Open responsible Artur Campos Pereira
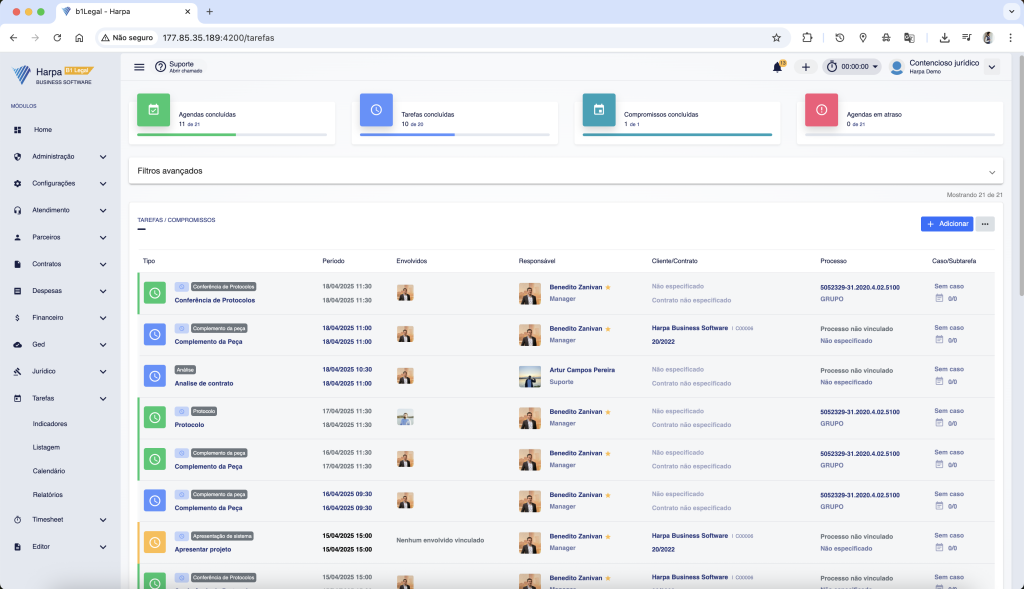This screenshot has height=589, width=1024. [582, 370]
